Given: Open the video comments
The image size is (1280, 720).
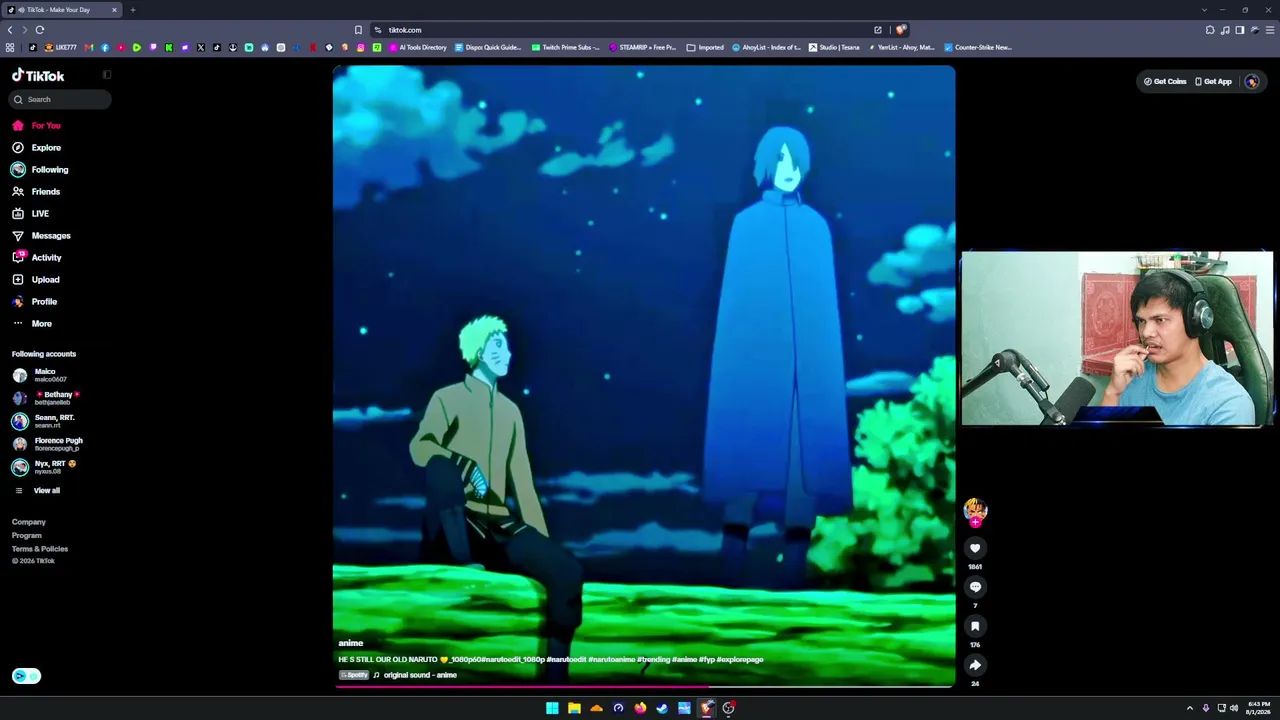Looking at the screenshot, I should [x=975, y=587].
